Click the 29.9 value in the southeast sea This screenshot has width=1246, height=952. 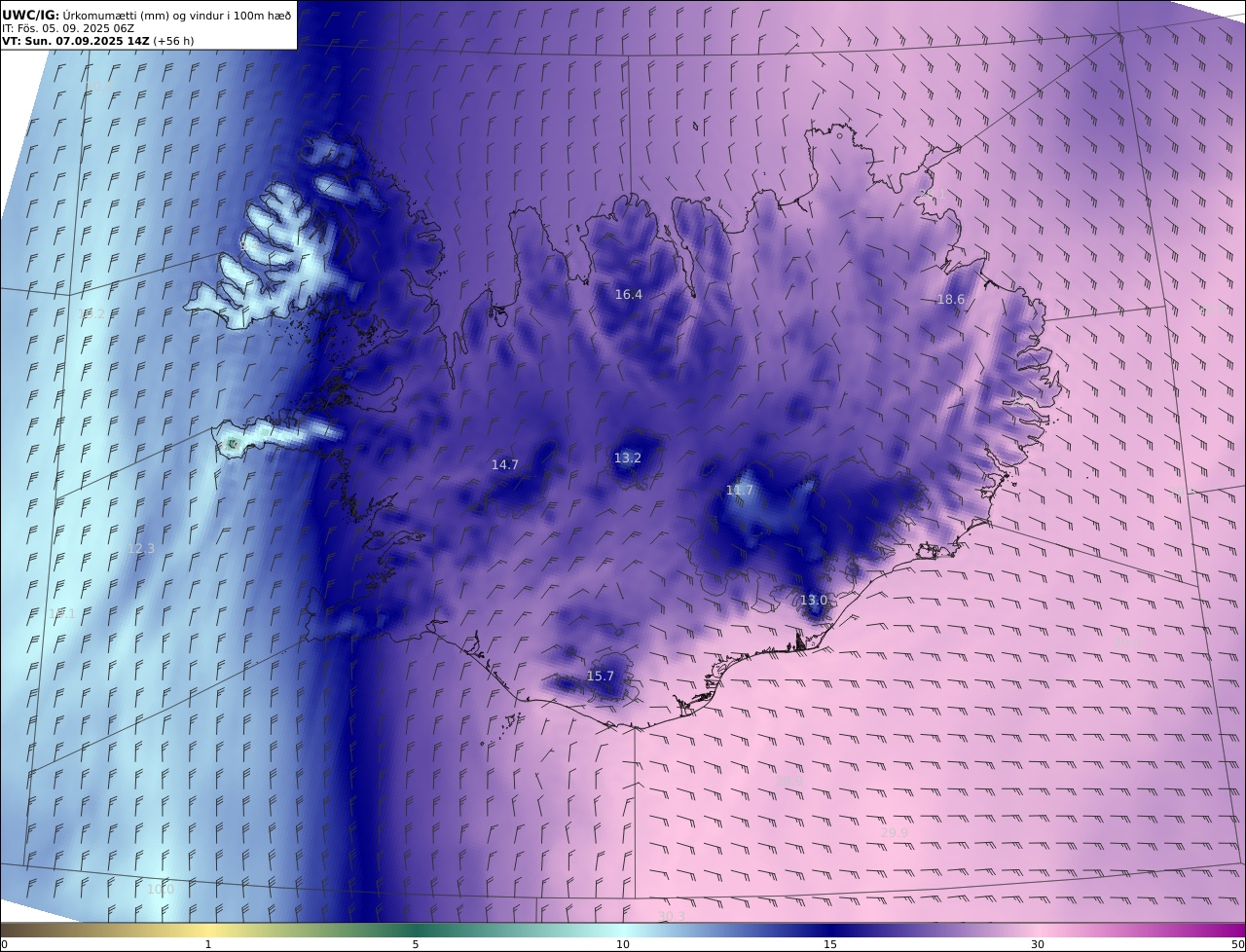(895, 833)
